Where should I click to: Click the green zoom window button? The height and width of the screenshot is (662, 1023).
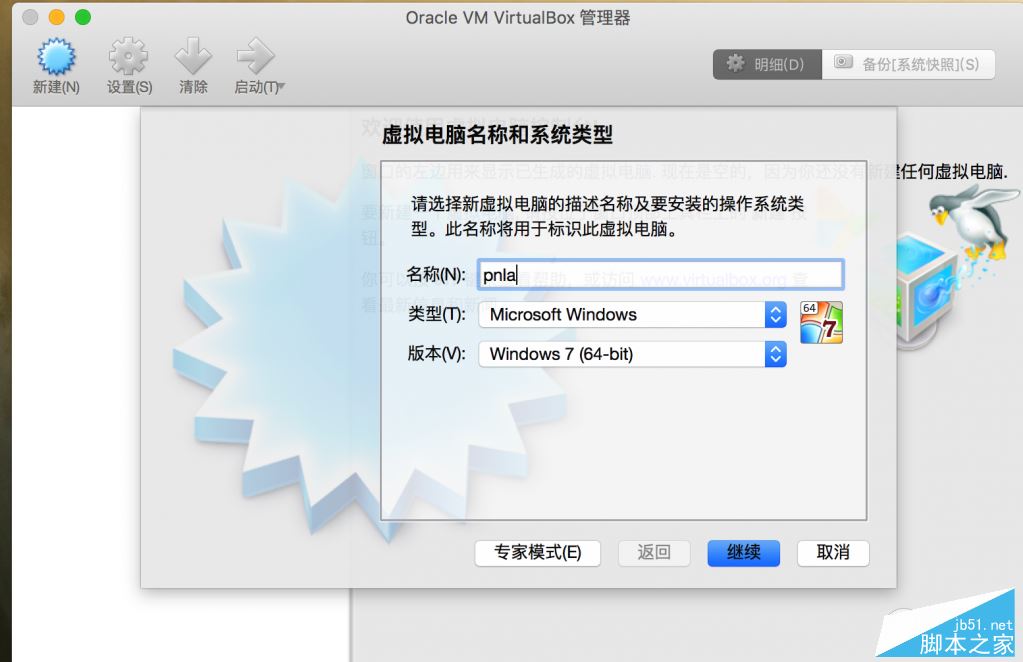pos(83,17)
